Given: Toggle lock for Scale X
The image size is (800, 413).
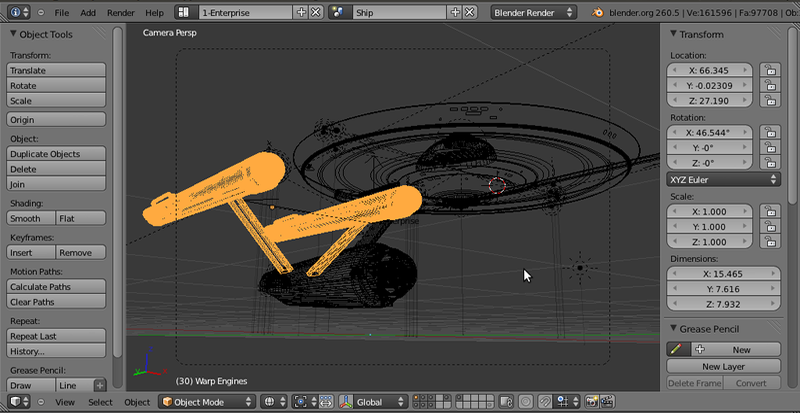Looking at the screenshot, I should point(770,211).
